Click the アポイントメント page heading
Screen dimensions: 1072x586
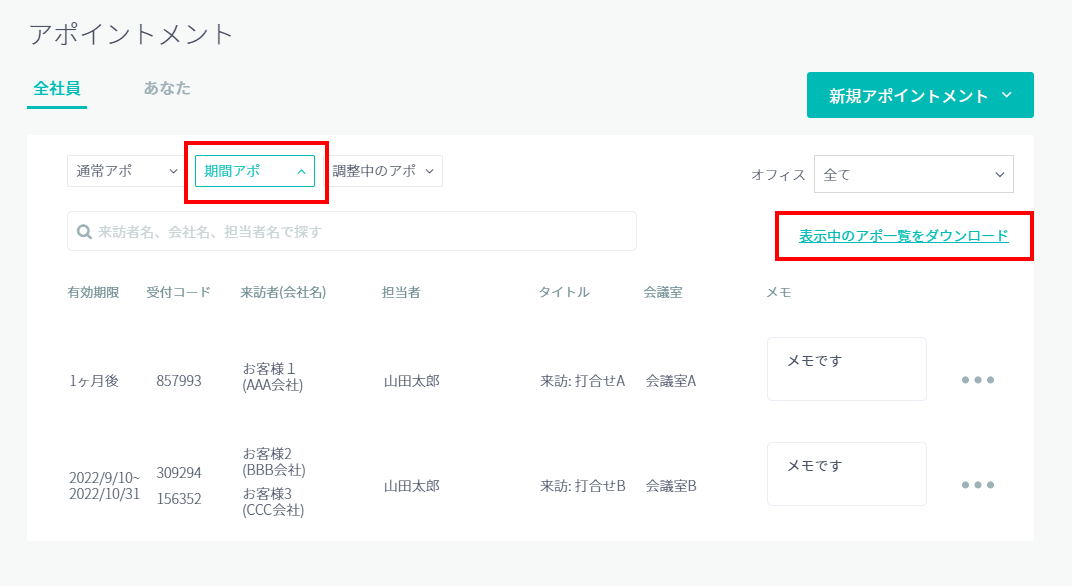tap(131, 34)
